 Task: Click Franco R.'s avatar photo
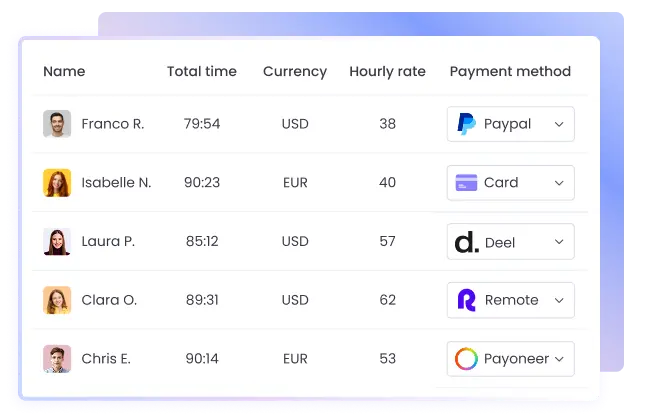click(x=57, y=124)
